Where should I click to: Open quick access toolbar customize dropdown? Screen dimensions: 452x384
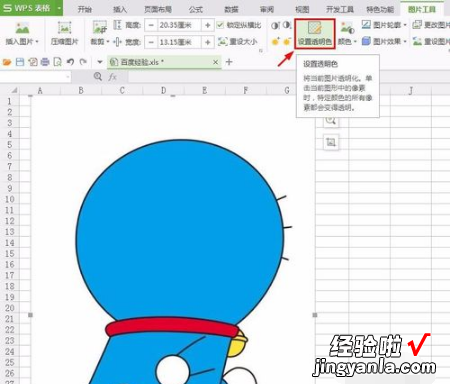click(100, 62)
